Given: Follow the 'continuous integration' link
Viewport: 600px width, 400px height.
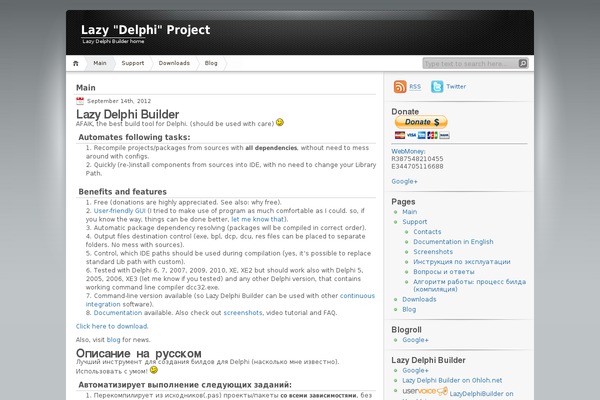Looking at the screenshot, I should 357,296.
